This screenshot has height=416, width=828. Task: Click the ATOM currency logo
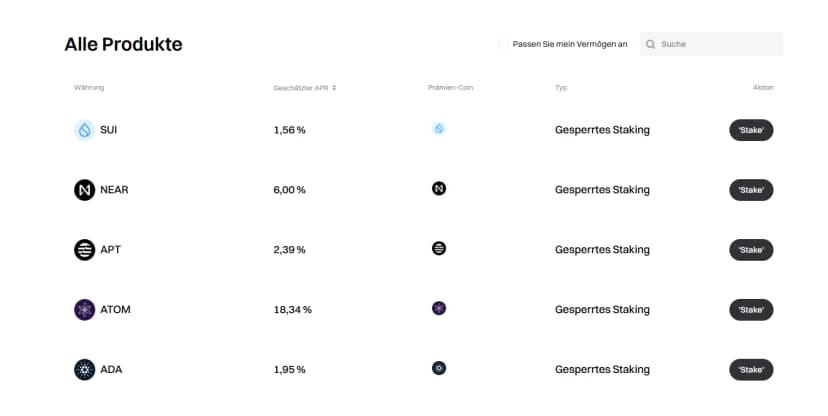84,310
